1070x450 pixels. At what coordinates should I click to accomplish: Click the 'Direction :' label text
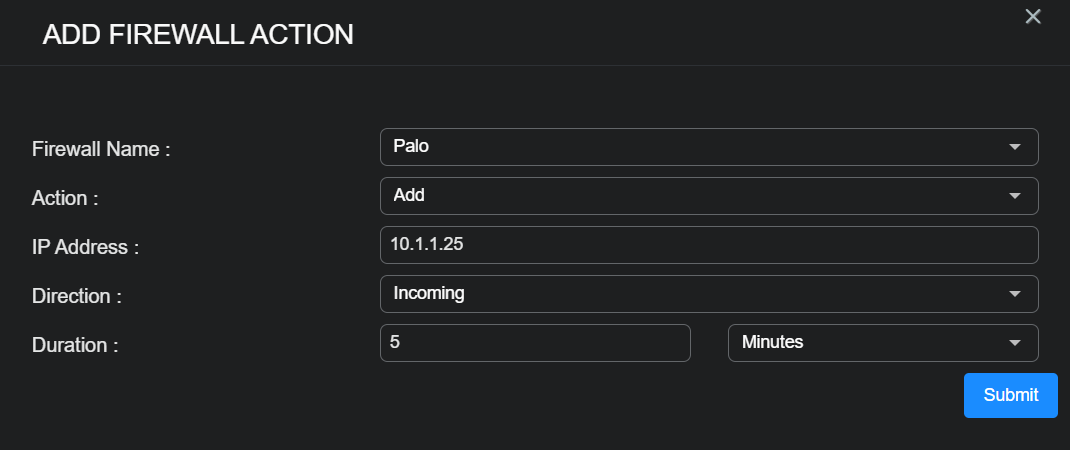point(78,297)
